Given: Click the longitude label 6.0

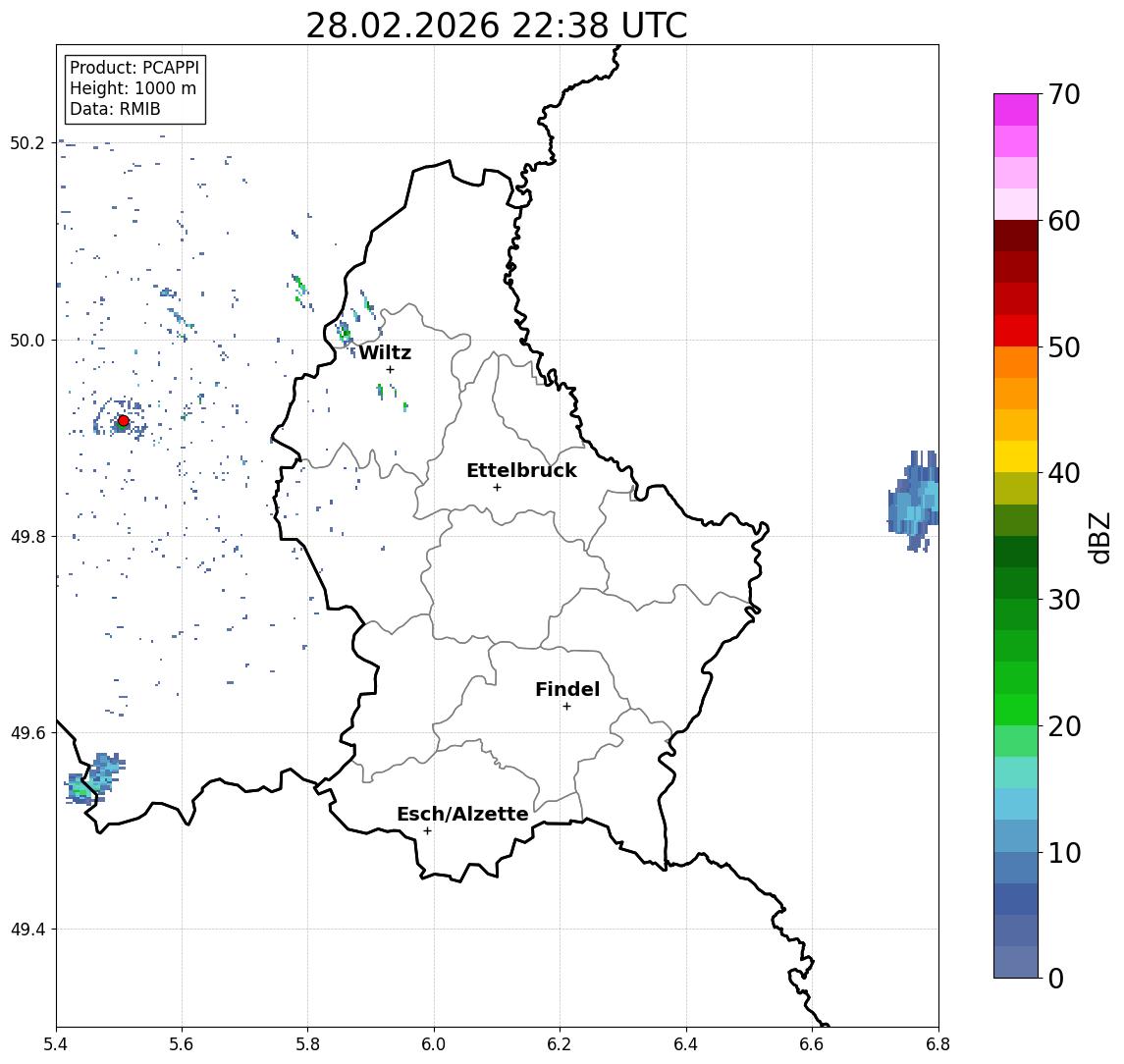Looking at the screenshot, I should point(434,1044).
